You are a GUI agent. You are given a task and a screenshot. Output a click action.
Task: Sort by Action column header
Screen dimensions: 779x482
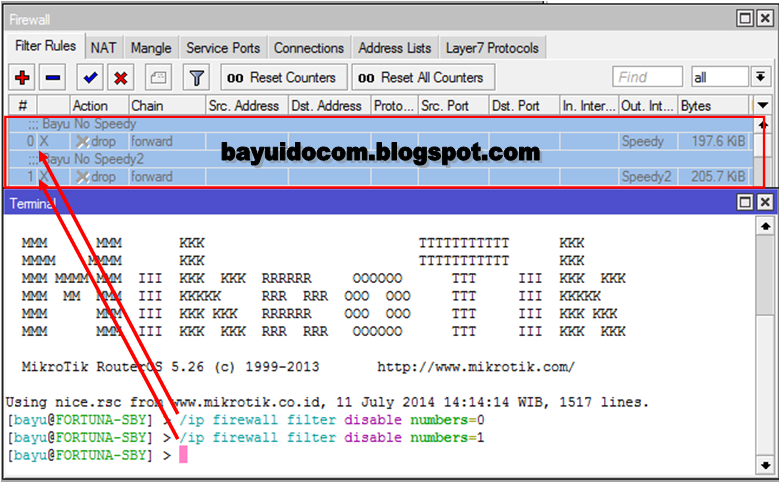99,106
